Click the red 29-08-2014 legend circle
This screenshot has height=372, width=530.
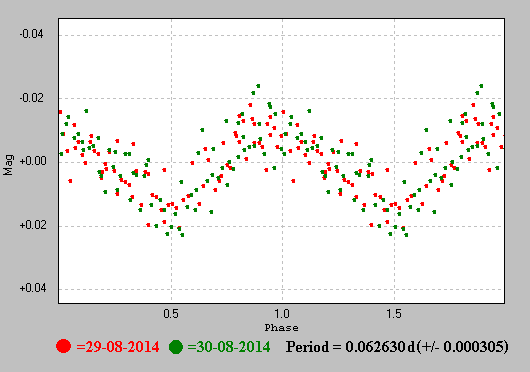[x=64, y=346]
